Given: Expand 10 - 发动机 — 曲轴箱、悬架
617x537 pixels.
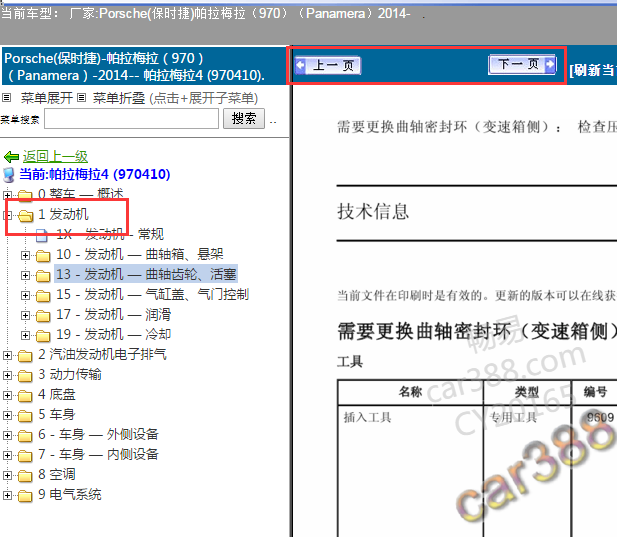Looking at the screenshot, I should [25, 255].
